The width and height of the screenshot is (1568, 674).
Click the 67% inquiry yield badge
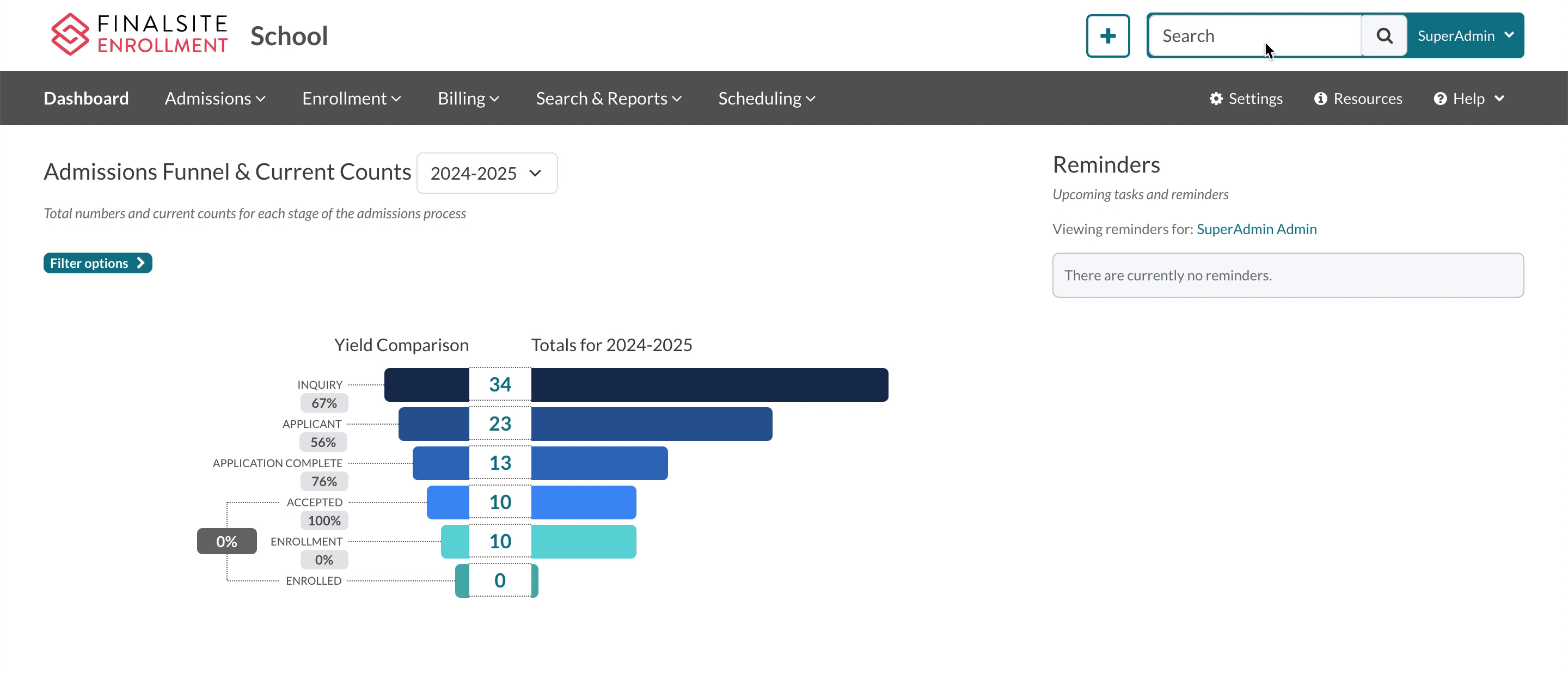pyautogui.click(x=324, y=403)
